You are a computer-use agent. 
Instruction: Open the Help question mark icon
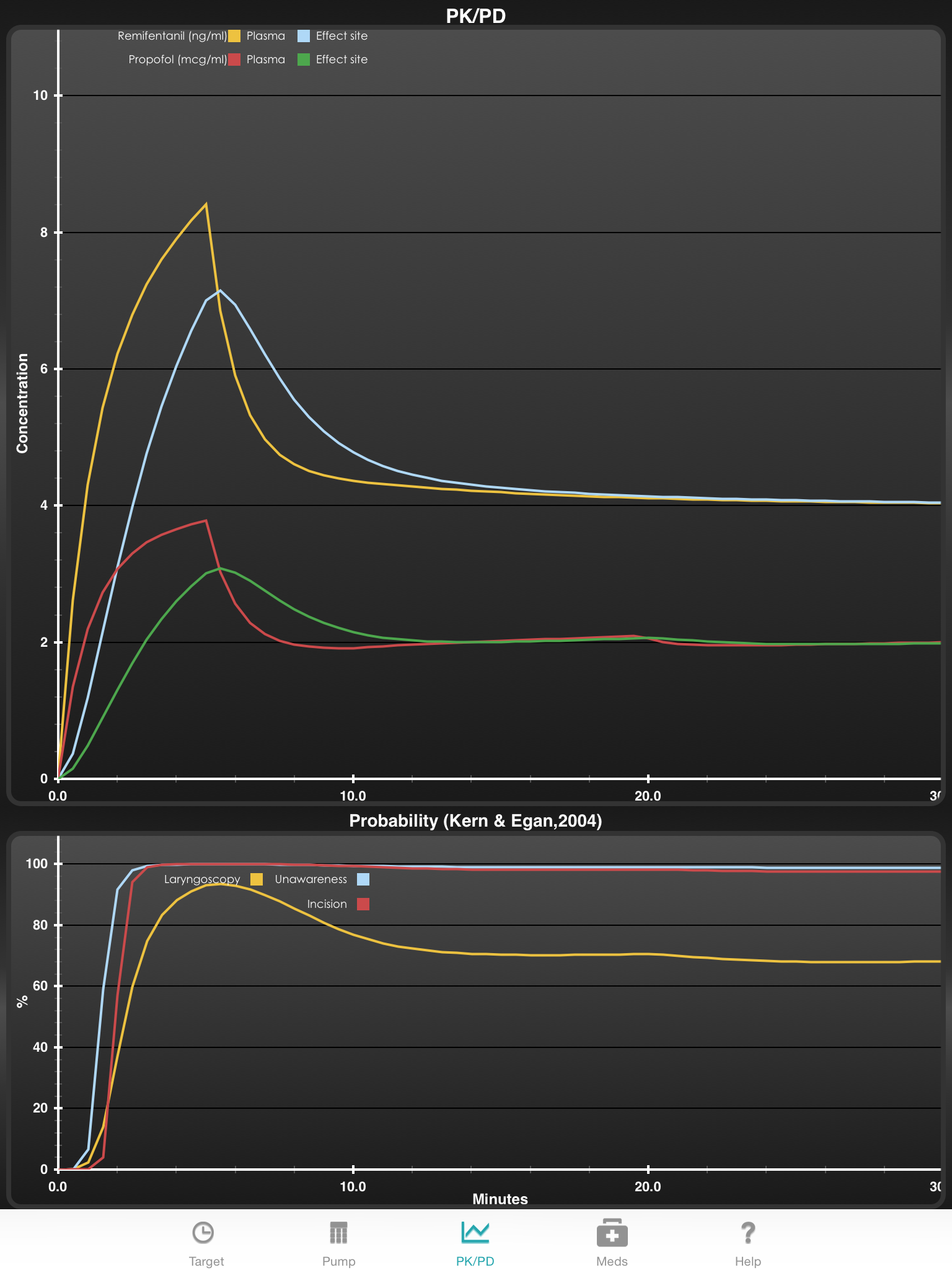(748, 1233)
